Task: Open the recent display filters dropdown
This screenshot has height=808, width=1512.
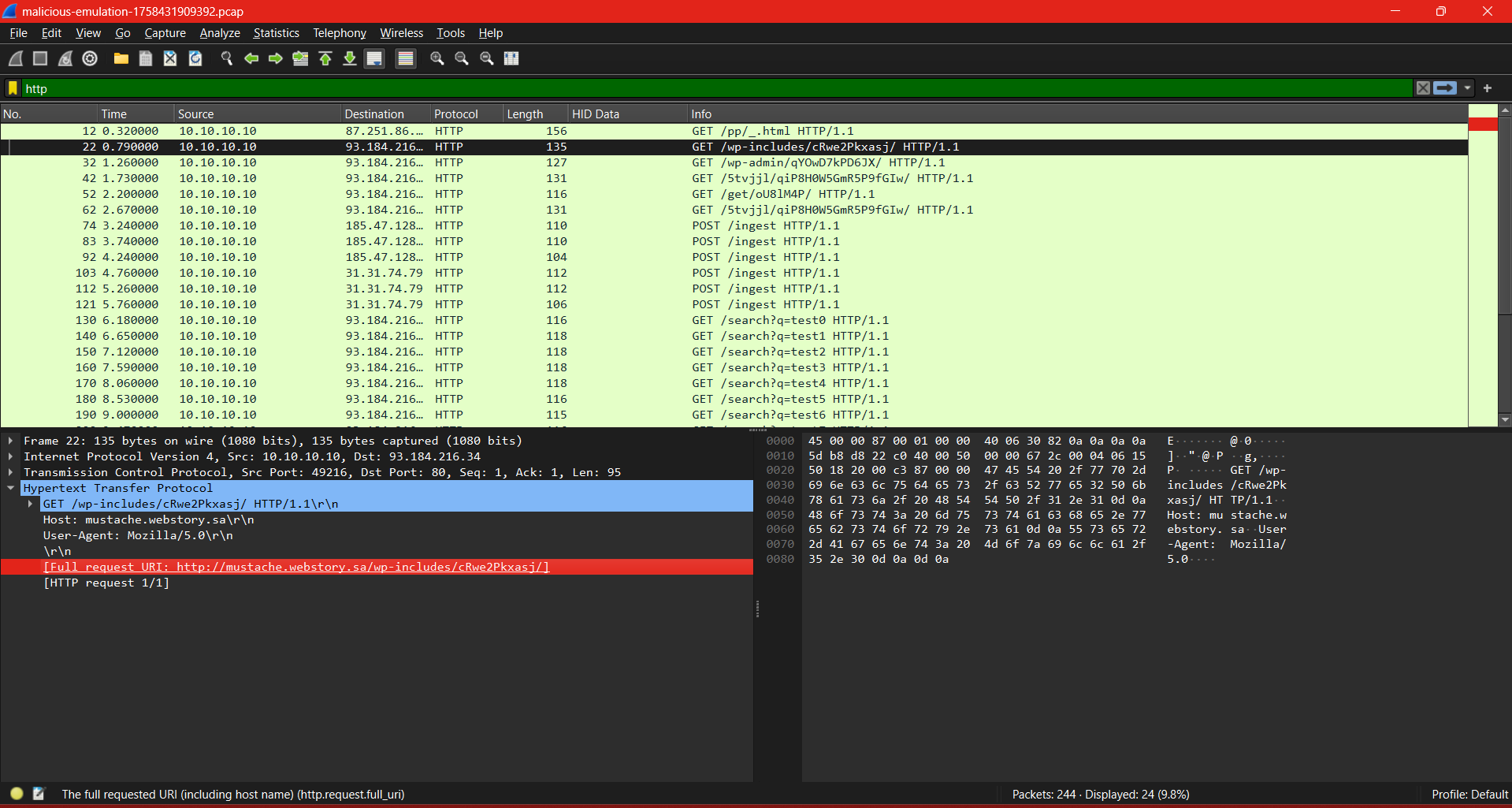Action: point(1467,88)
